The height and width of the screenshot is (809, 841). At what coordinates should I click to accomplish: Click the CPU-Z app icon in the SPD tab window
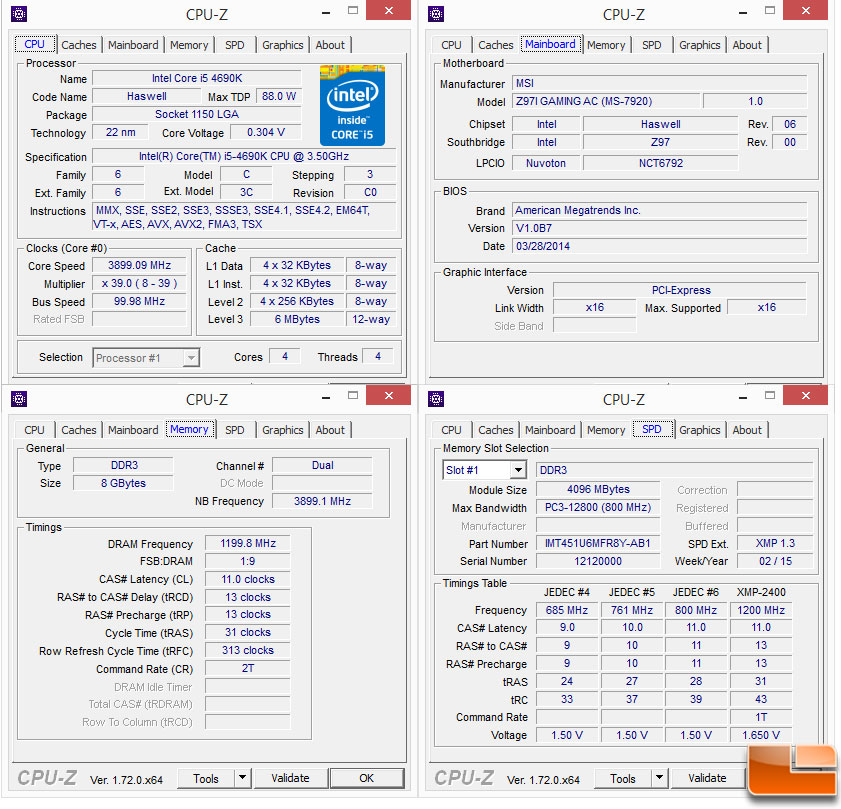(436, 399)
